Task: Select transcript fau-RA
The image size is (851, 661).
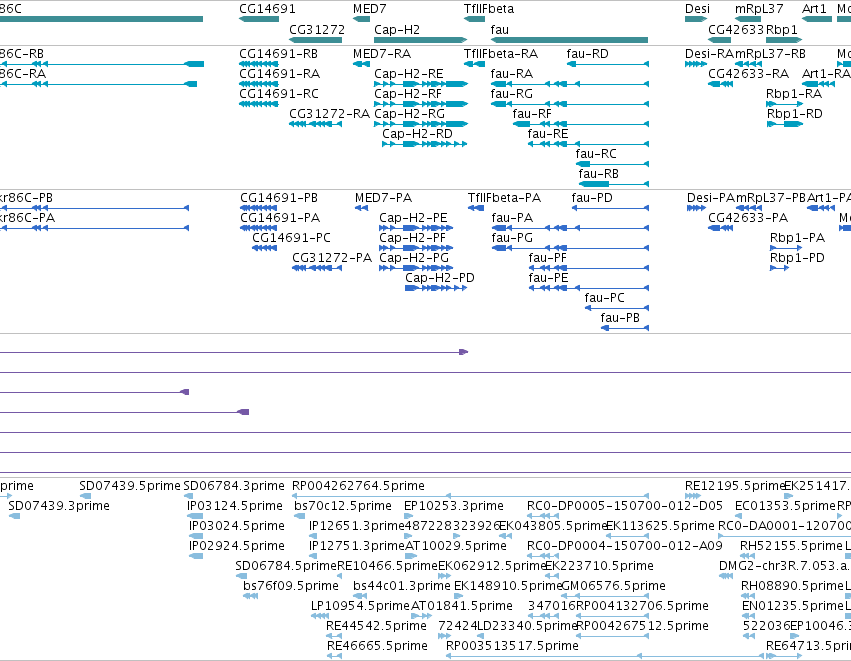Action: (511, 74)
